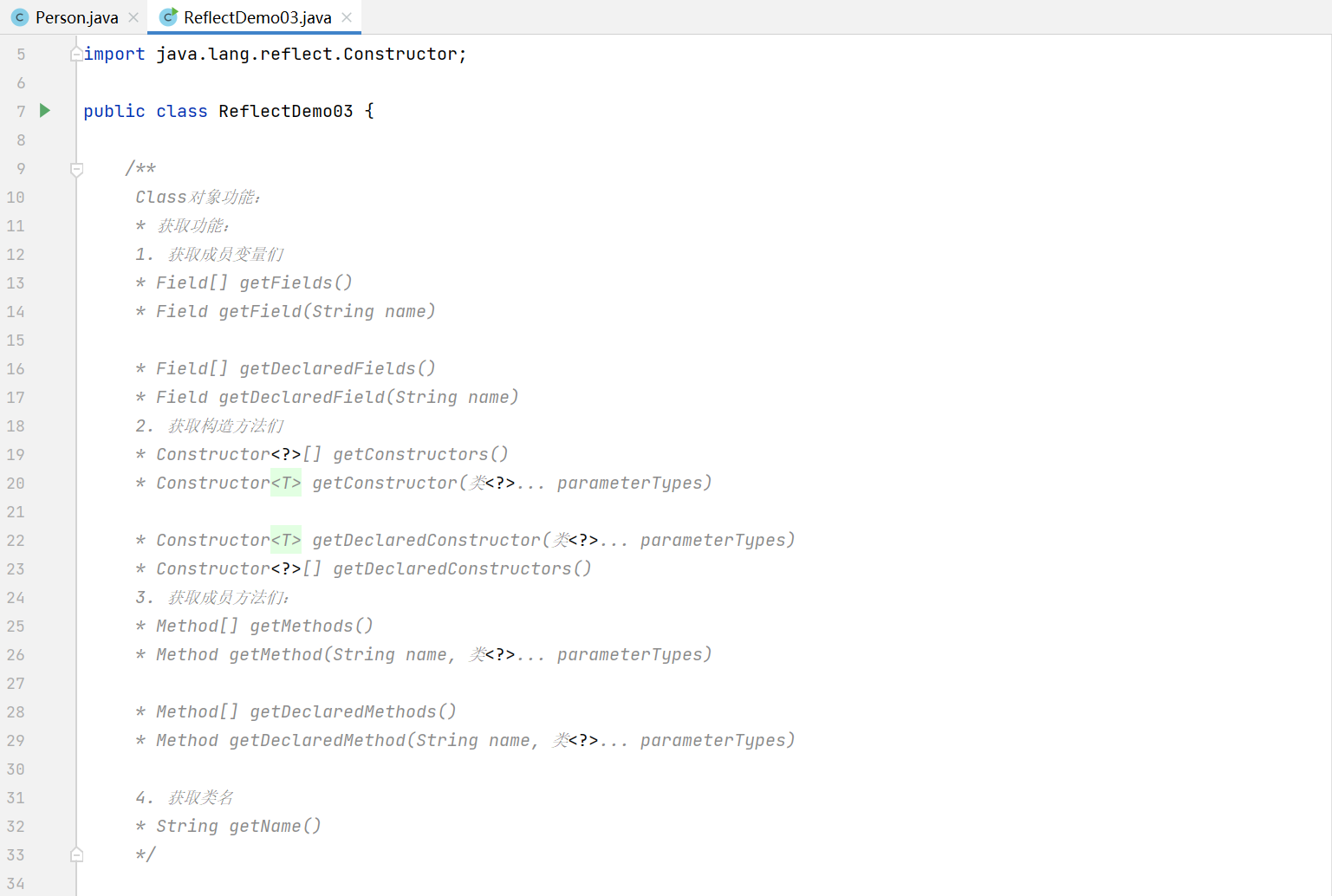The width and height of the screenshot is (1332, 896).
Task: Click the 'public' keyword on line 7
Action: click(x=114, y=111)
